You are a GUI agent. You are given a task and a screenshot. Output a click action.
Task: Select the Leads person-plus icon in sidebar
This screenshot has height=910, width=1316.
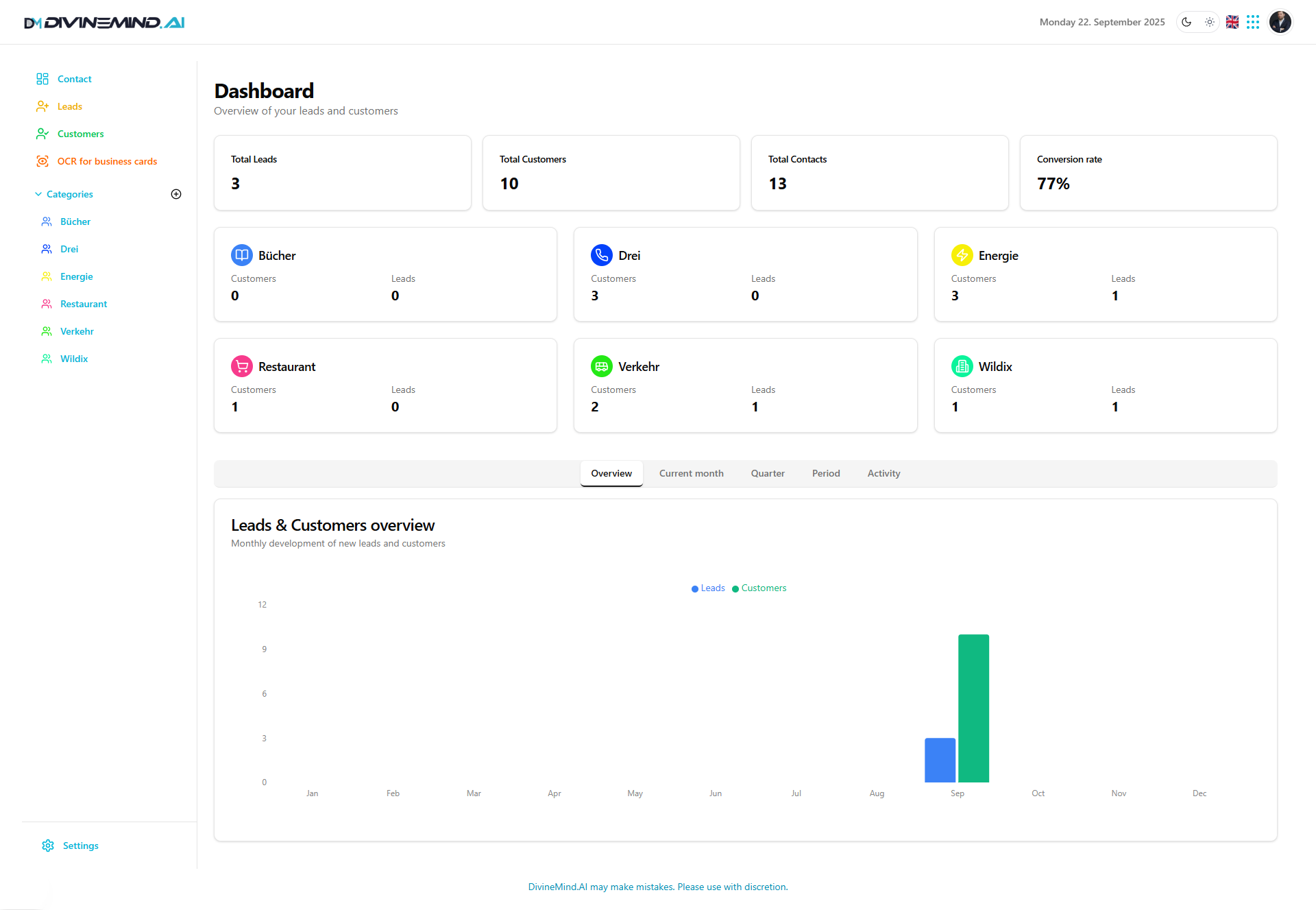click(x=43, y=106)
